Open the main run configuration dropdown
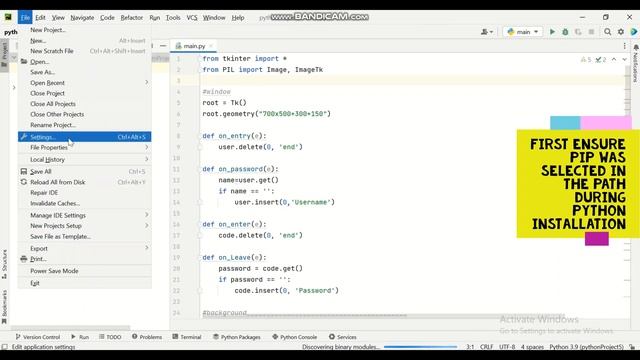640x360 pixels. click(523, 31)
